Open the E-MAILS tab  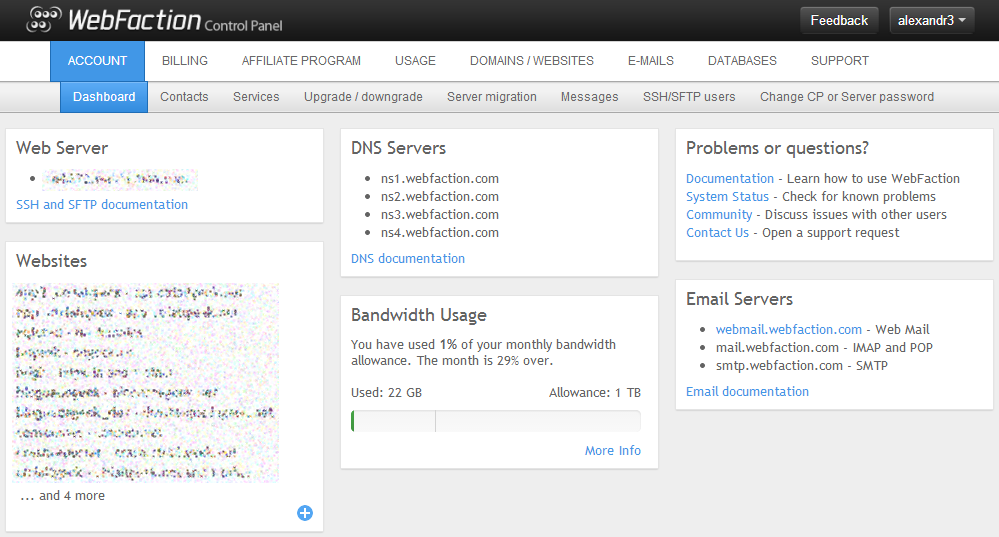[650, 61]
